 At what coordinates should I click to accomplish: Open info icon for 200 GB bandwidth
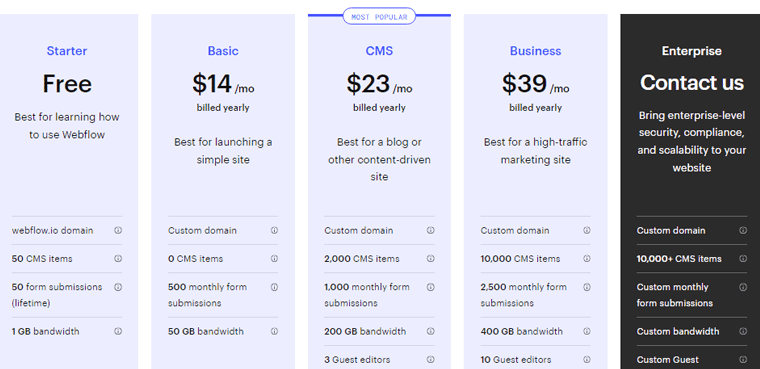click(430, 331)
